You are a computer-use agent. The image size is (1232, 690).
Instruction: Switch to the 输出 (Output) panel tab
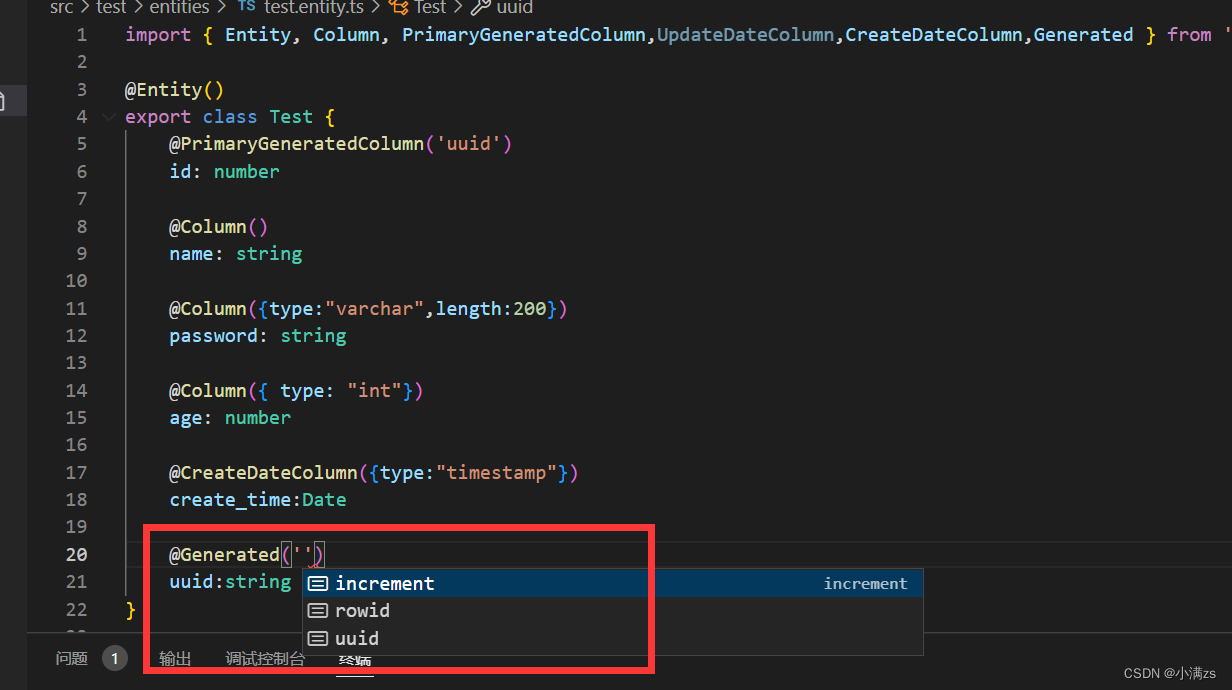click(x=175, y=658)
